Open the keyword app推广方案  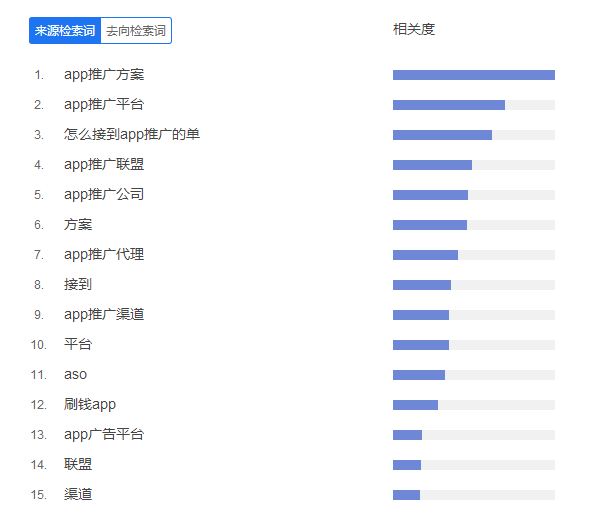coord(104,75)
